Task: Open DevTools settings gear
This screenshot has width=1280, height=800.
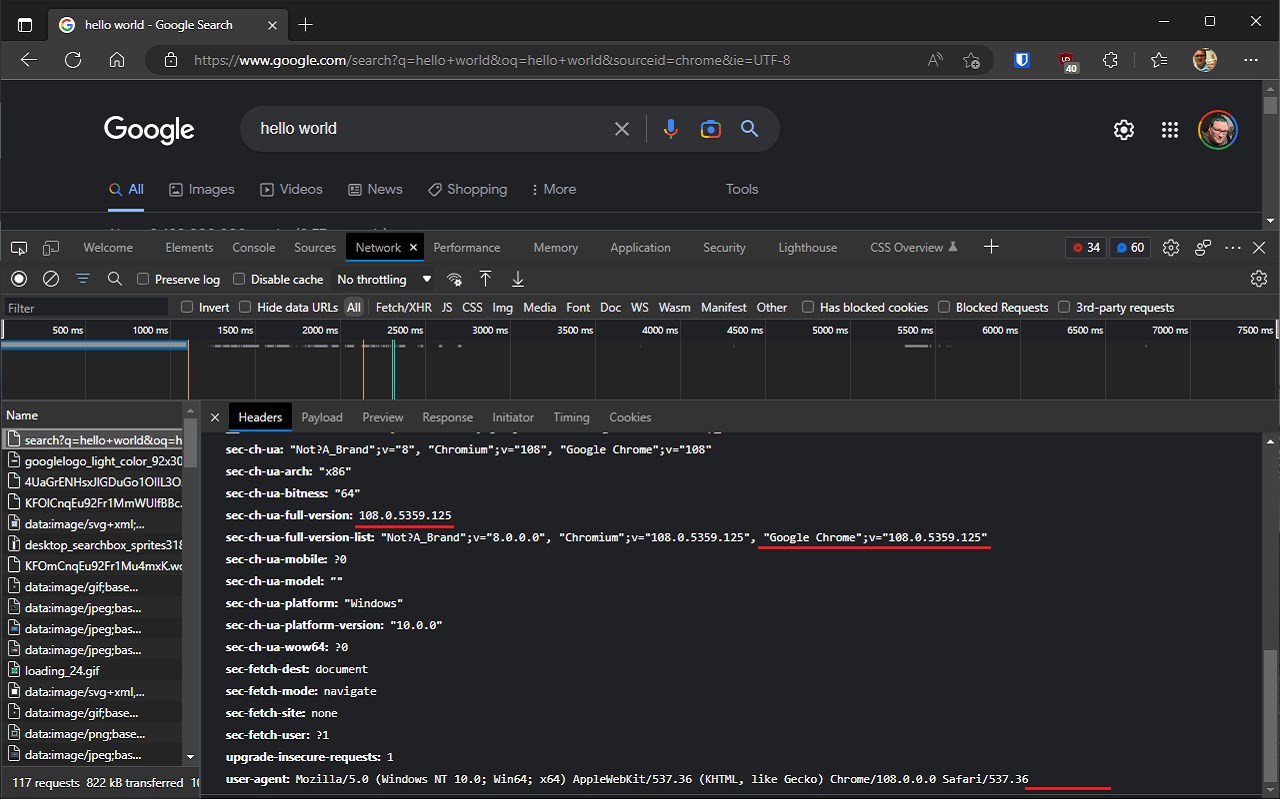Action: click(1171, 248)
